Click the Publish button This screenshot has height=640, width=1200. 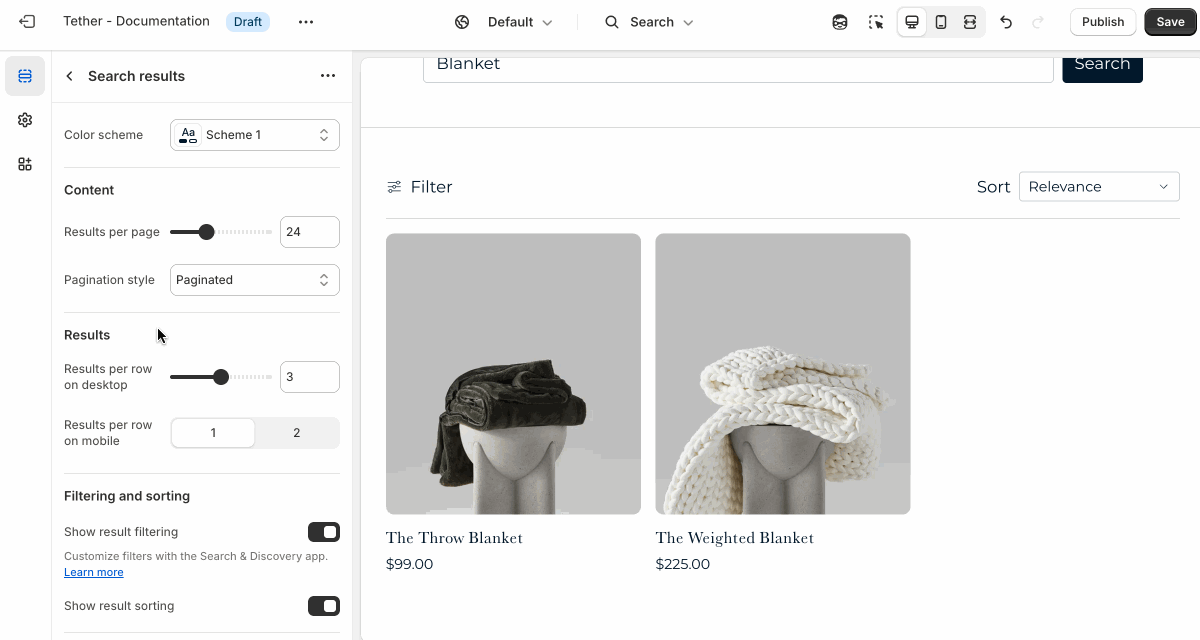(x=1103, y=22)
